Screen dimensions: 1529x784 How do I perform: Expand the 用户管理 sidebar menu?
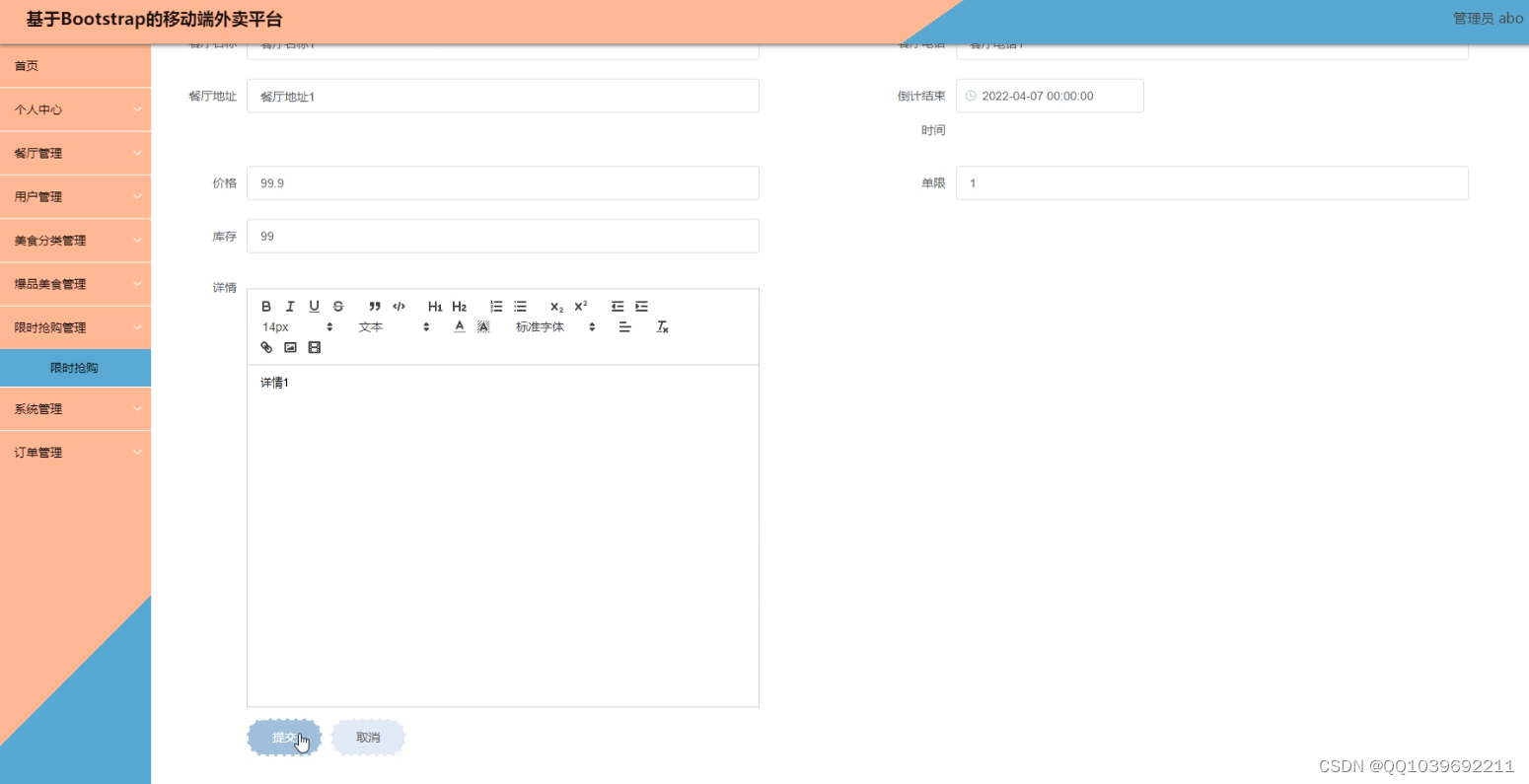[x=75, y=196]
